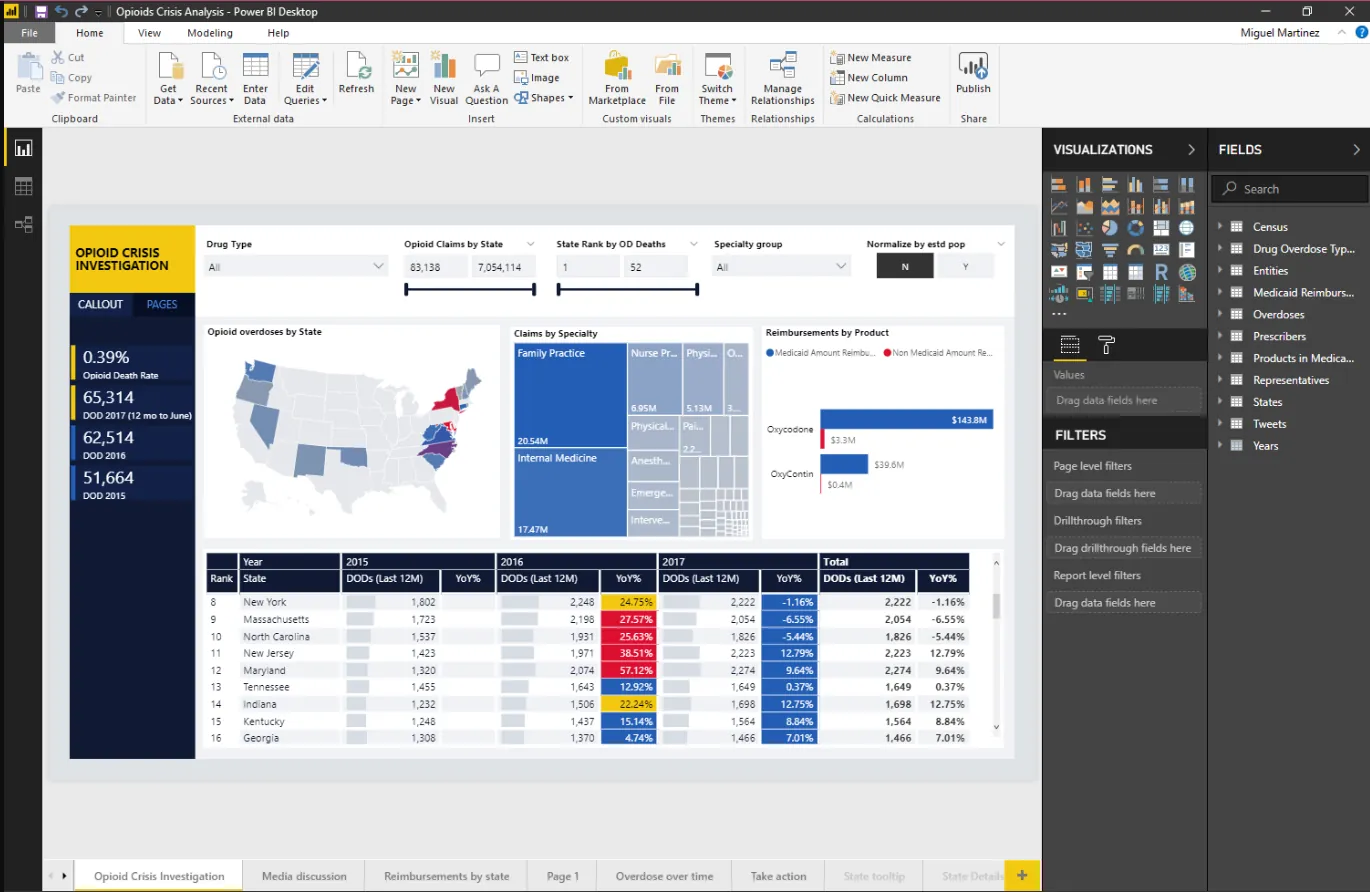1370x892 pixels.
Task: Select the N normalize option
Action: [905, 266]
